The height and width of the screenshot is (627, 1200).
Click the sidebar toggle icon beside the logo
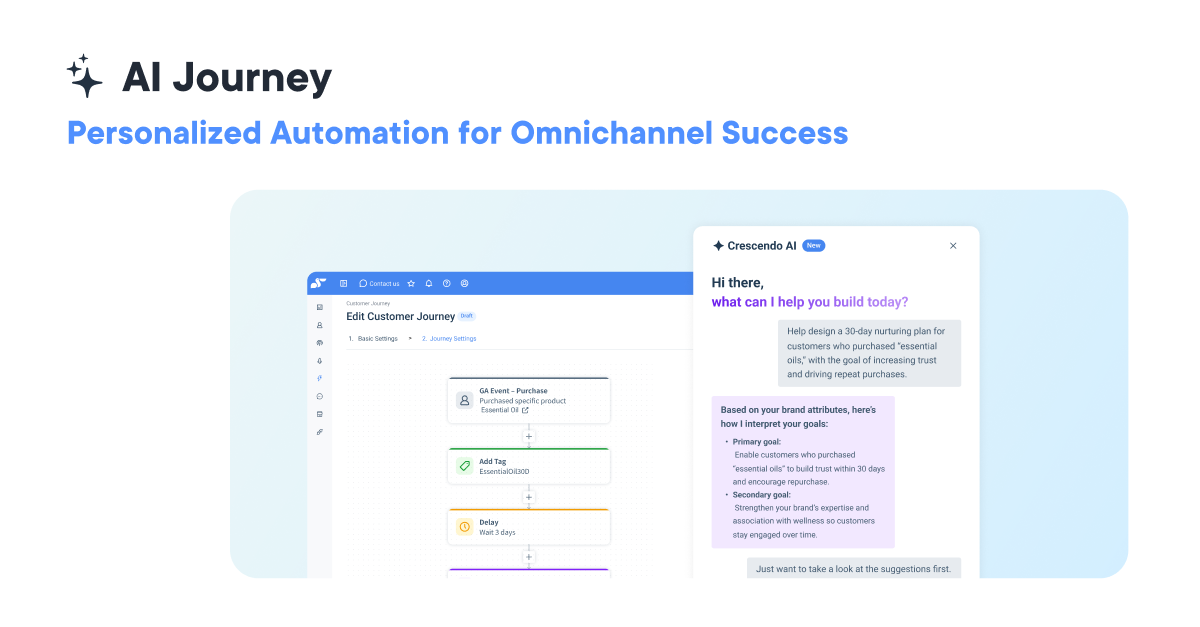point(344,283)
